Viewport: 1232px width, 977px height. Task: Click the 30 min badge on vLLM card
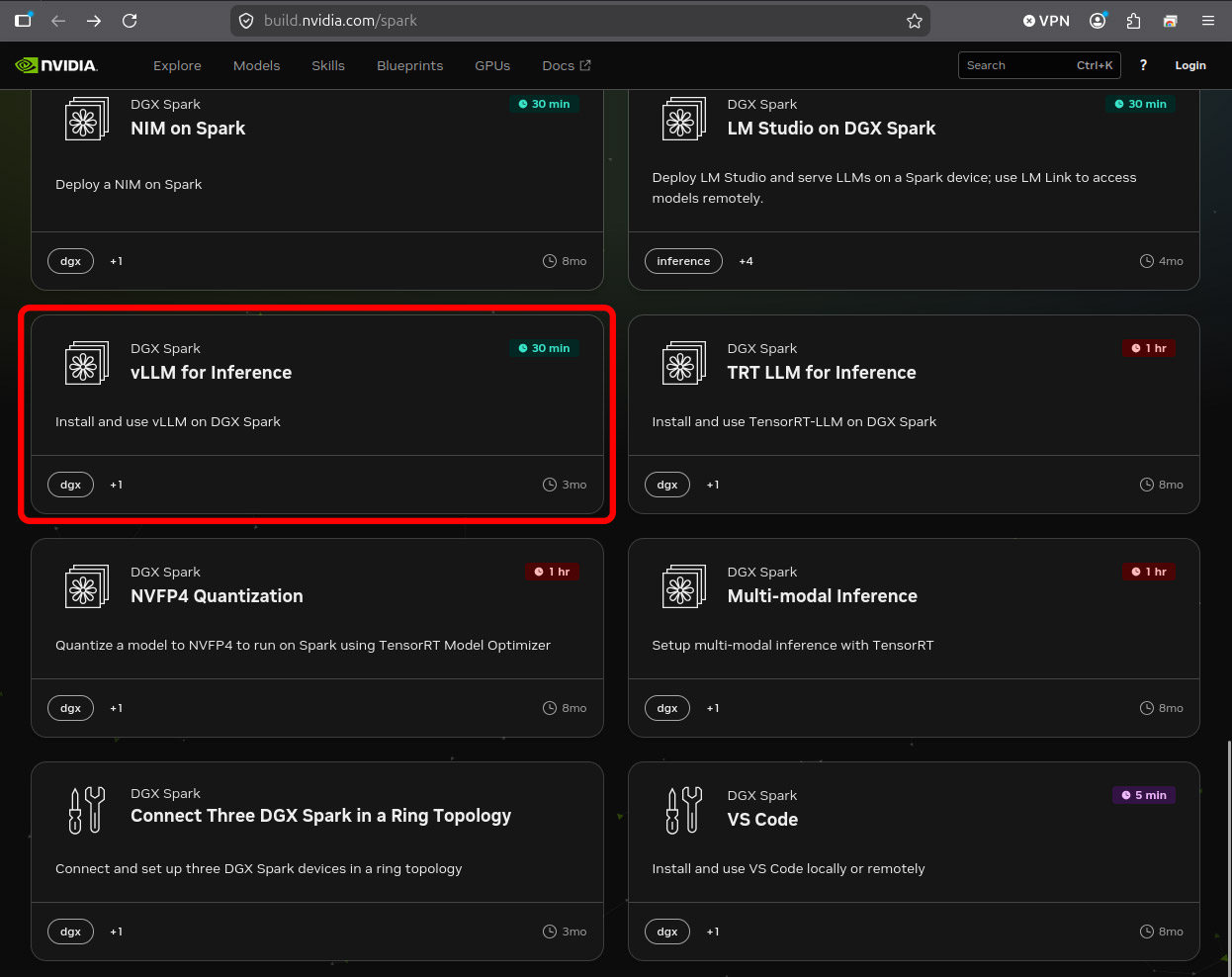(544, 348)
